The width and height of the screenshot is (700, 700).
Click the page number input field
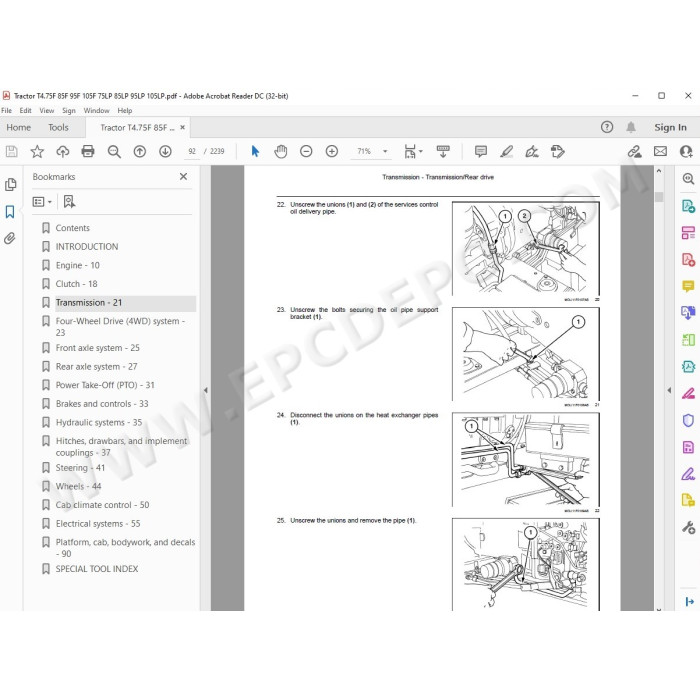[192, 152]
